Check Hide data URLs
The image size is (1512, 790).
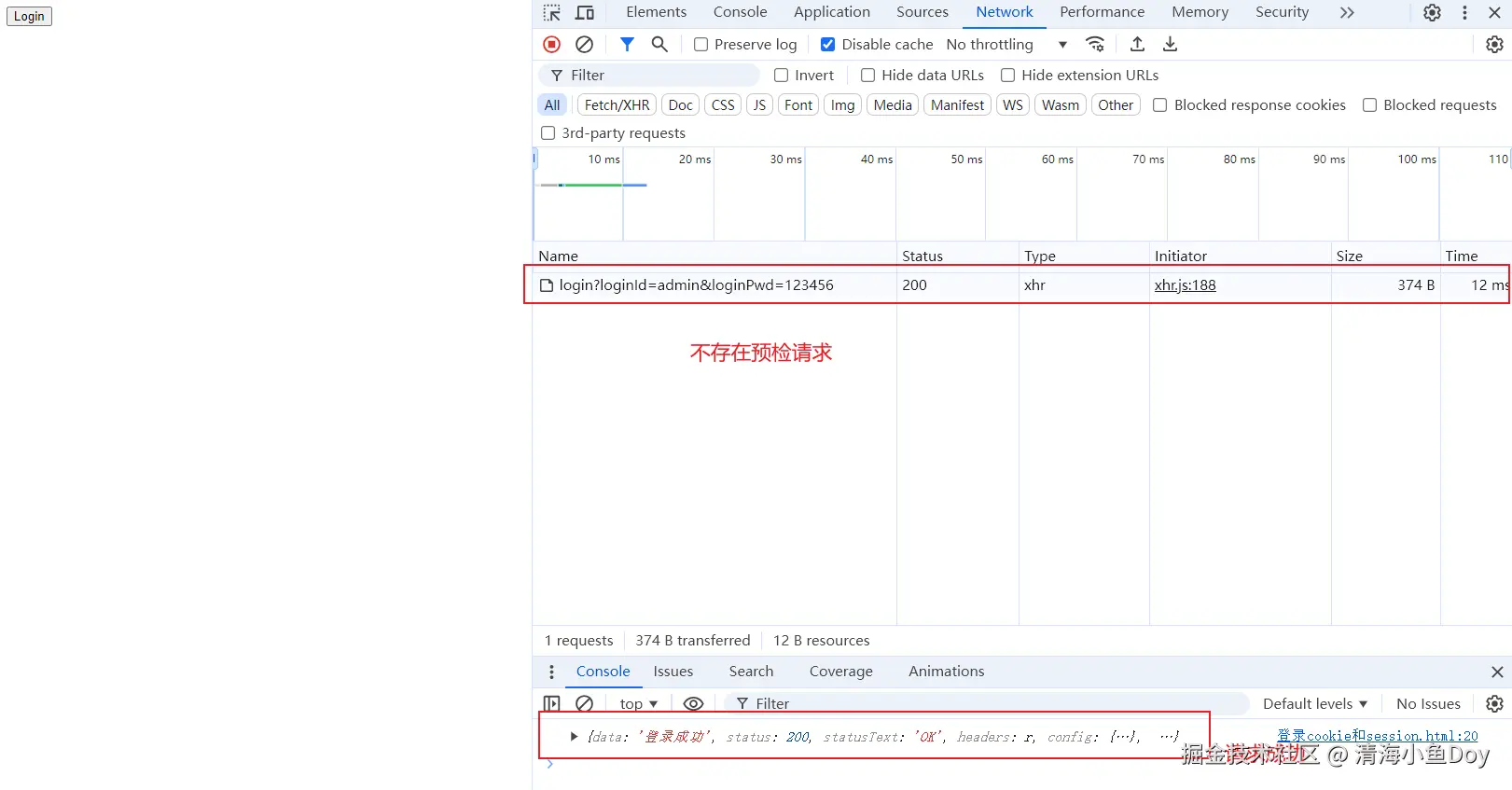click(x=867, y=75)
